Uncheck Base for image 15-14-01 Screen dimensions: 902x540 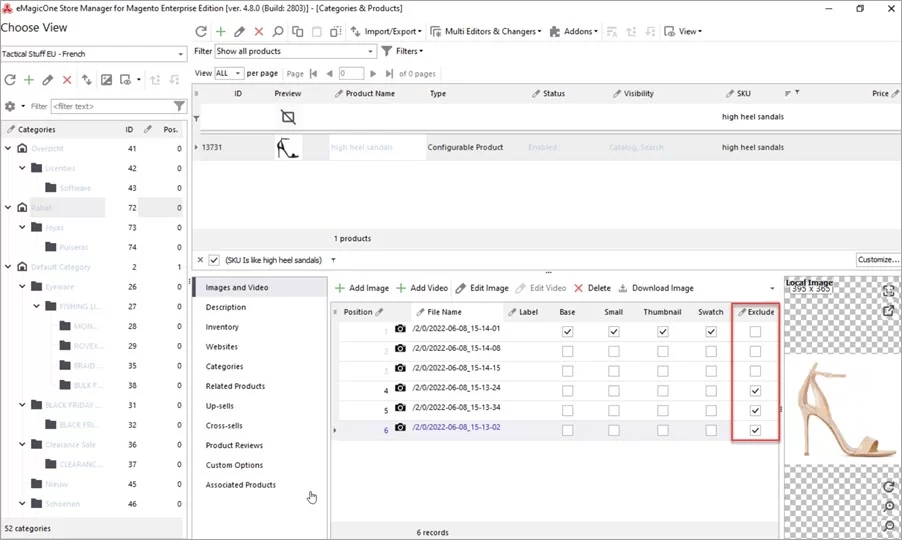point(568,332)
